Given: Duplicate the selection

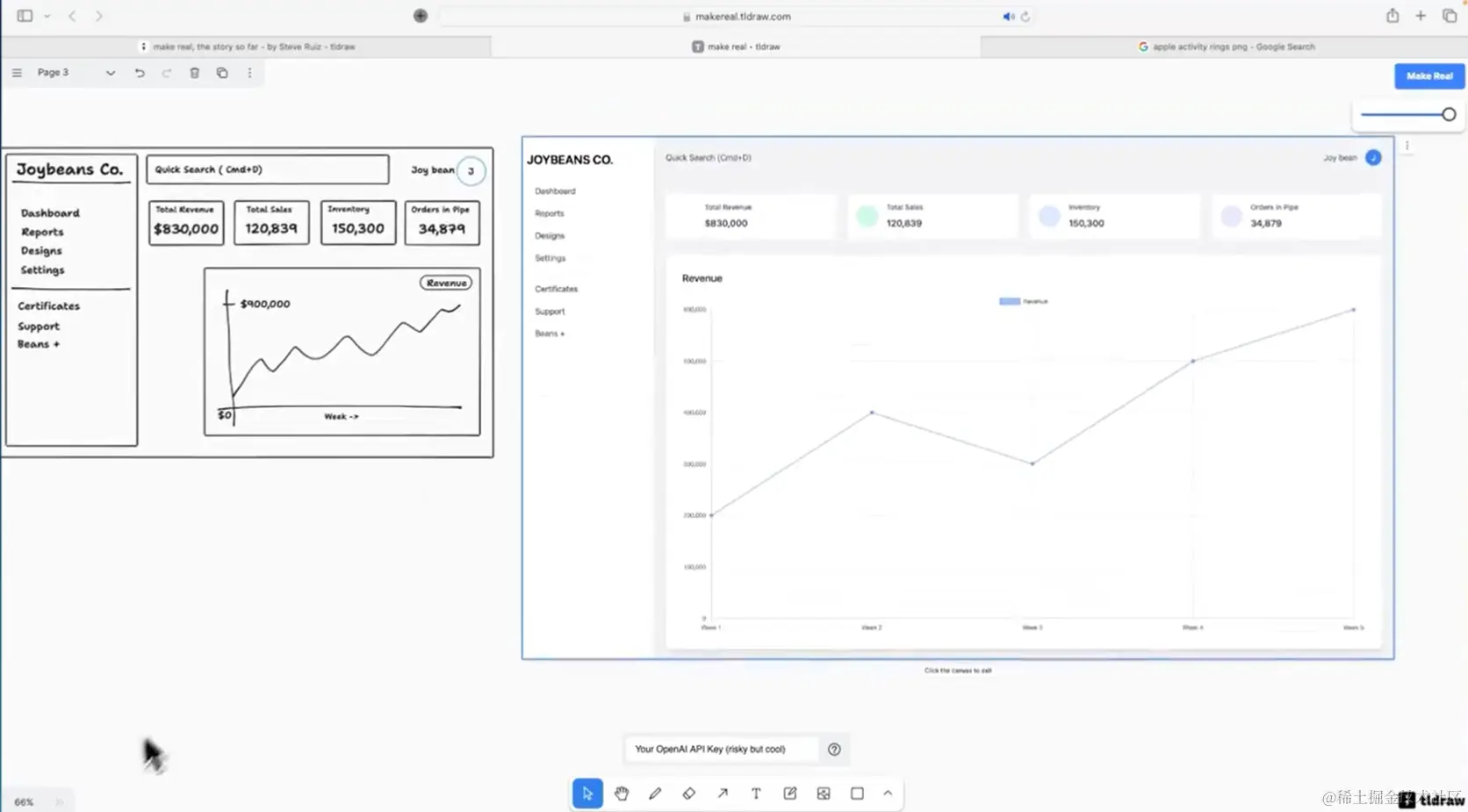Looking at the screenshot, I should (x=222, y=73).
